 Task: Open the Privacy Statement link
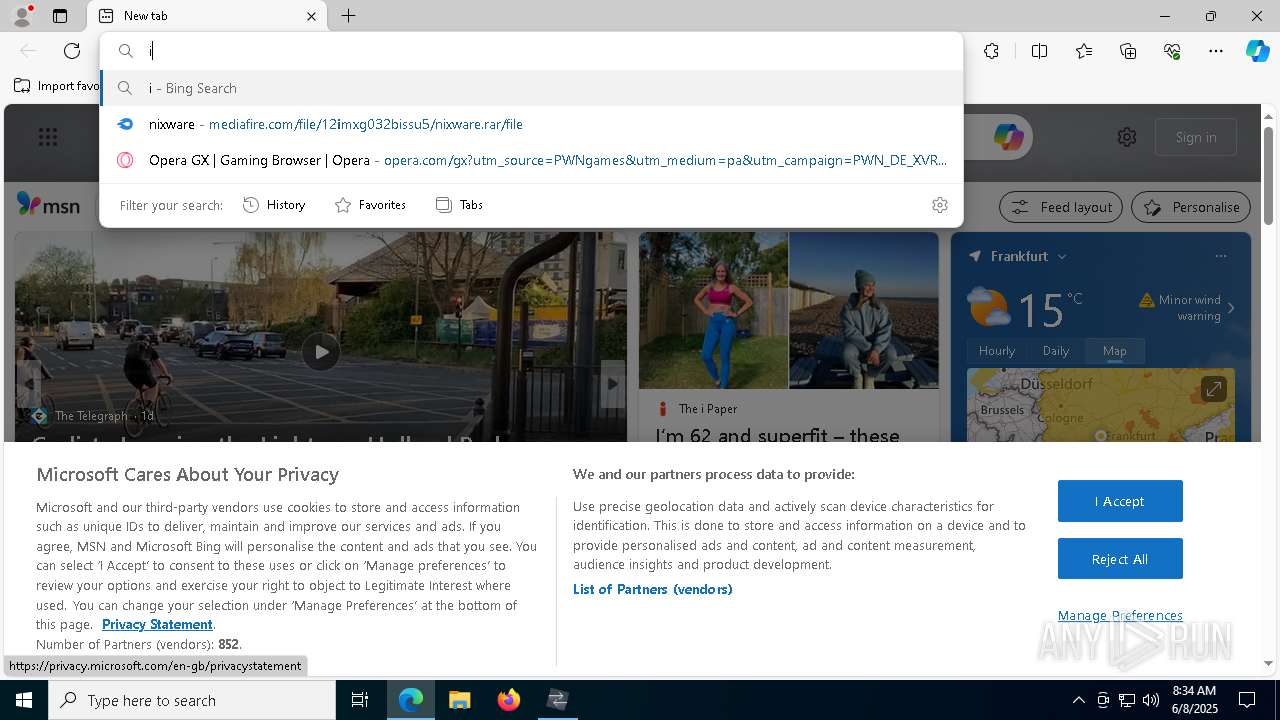click(x=157, y=624)
